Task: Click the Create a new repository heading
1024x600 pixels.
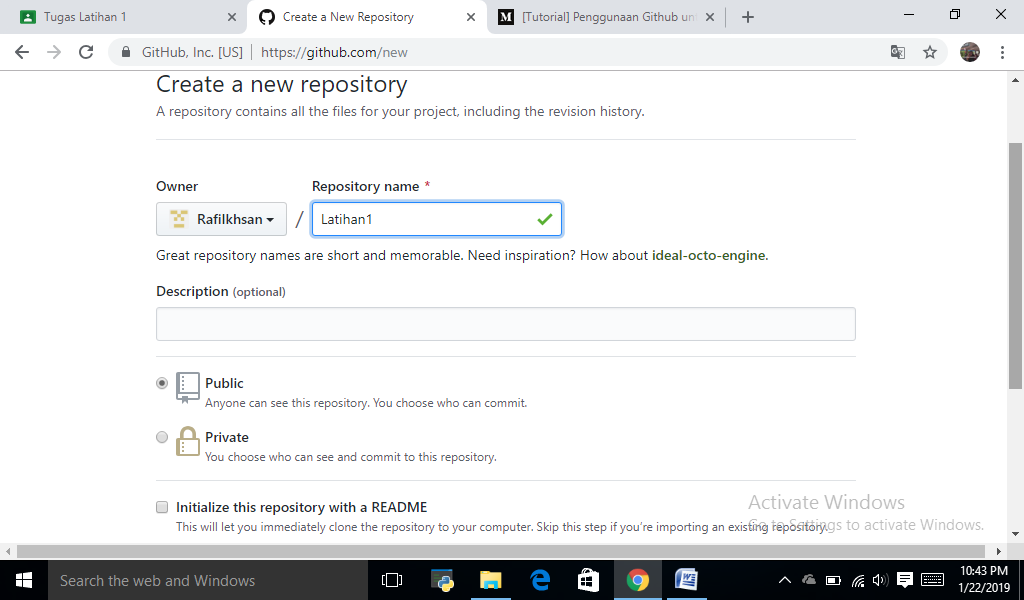Action: 281,85
